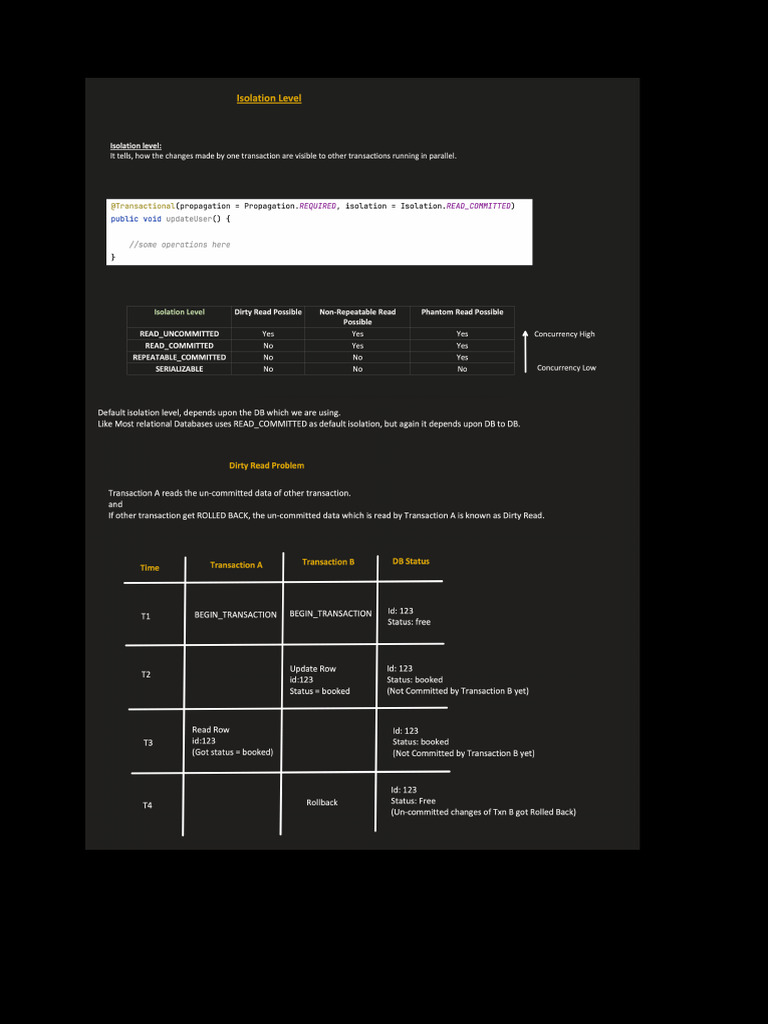This screenshot has width=768, height=1024.
Task: Click the Phantom Read Possible column header
Action: click(x=462, y=312)
